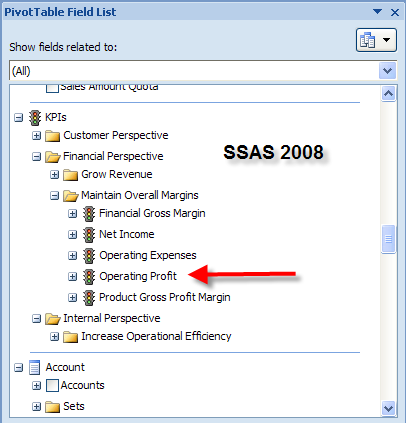Close the PivotTable Field List pane
This screenshot has height=423, width=406.
(x=395, y=12)
